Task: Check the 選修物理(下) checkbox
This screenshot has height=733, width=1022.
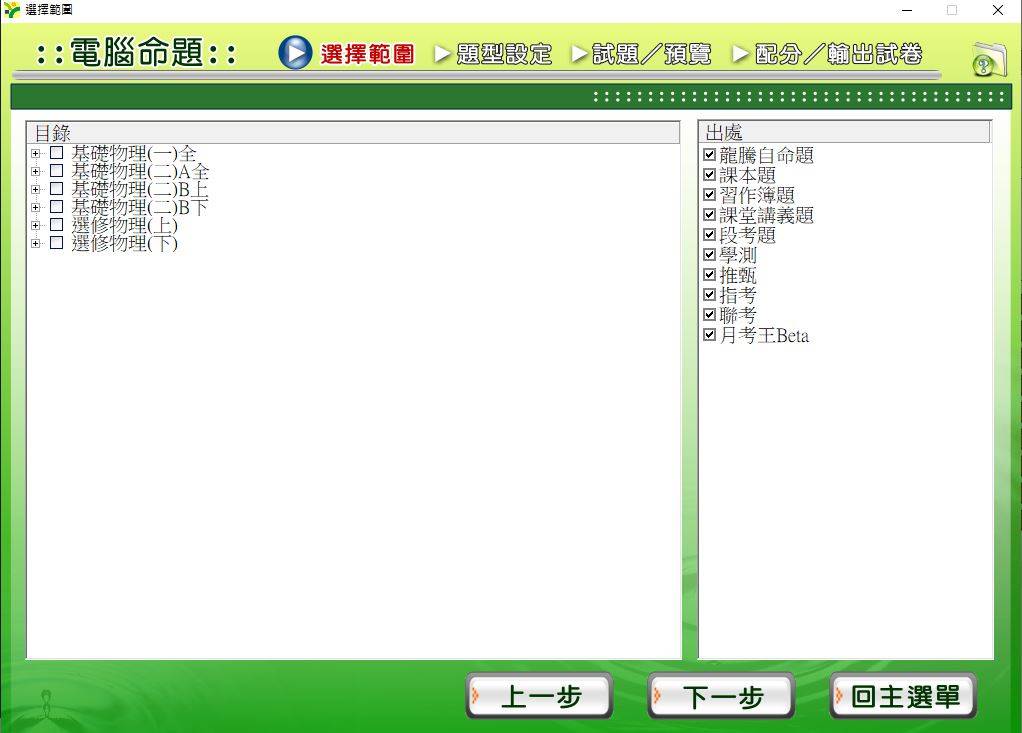Action: click(57, 243)
